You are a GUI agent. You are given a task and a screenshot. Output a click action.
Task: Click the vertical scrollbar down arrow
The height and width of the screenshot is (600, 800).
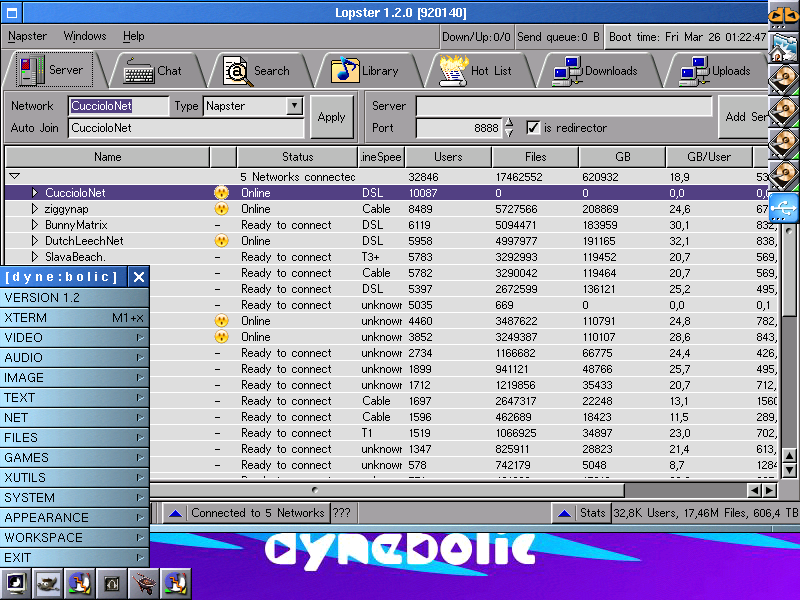coord(789,470)
